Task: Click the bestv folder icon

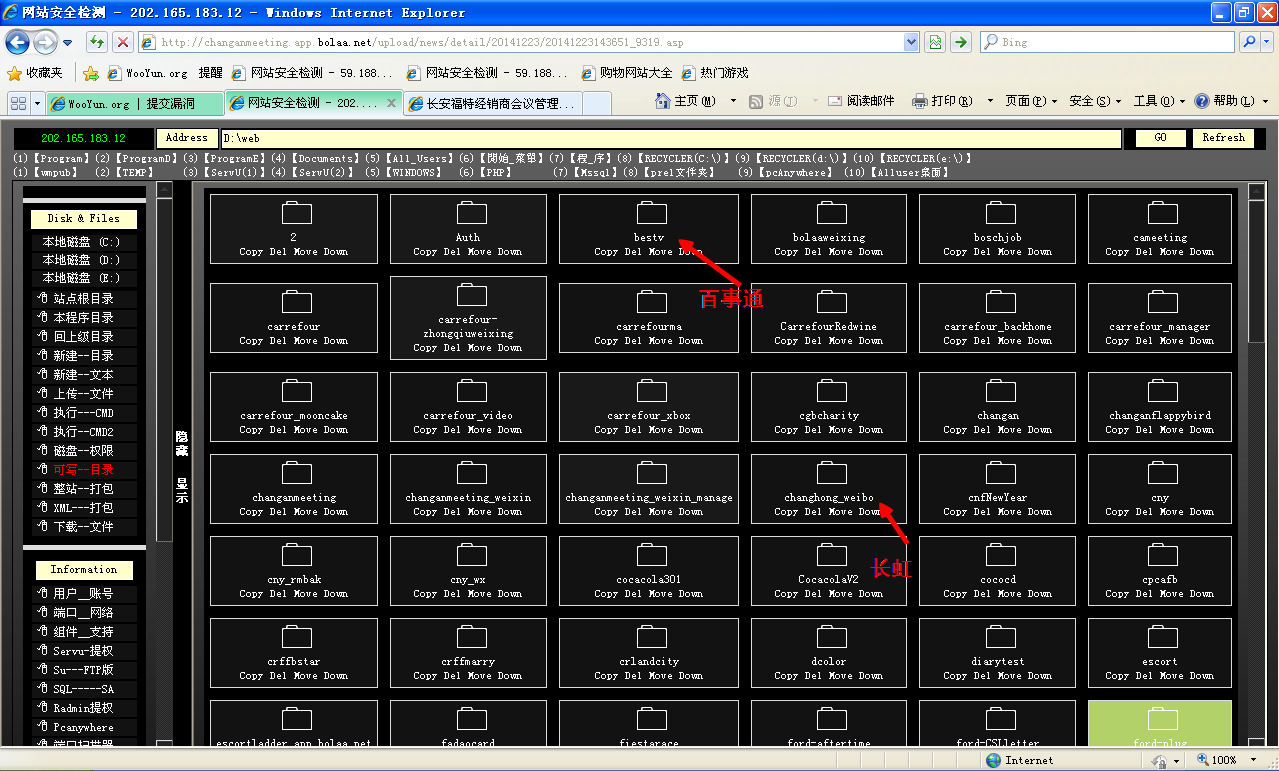Action: (652, 212)
